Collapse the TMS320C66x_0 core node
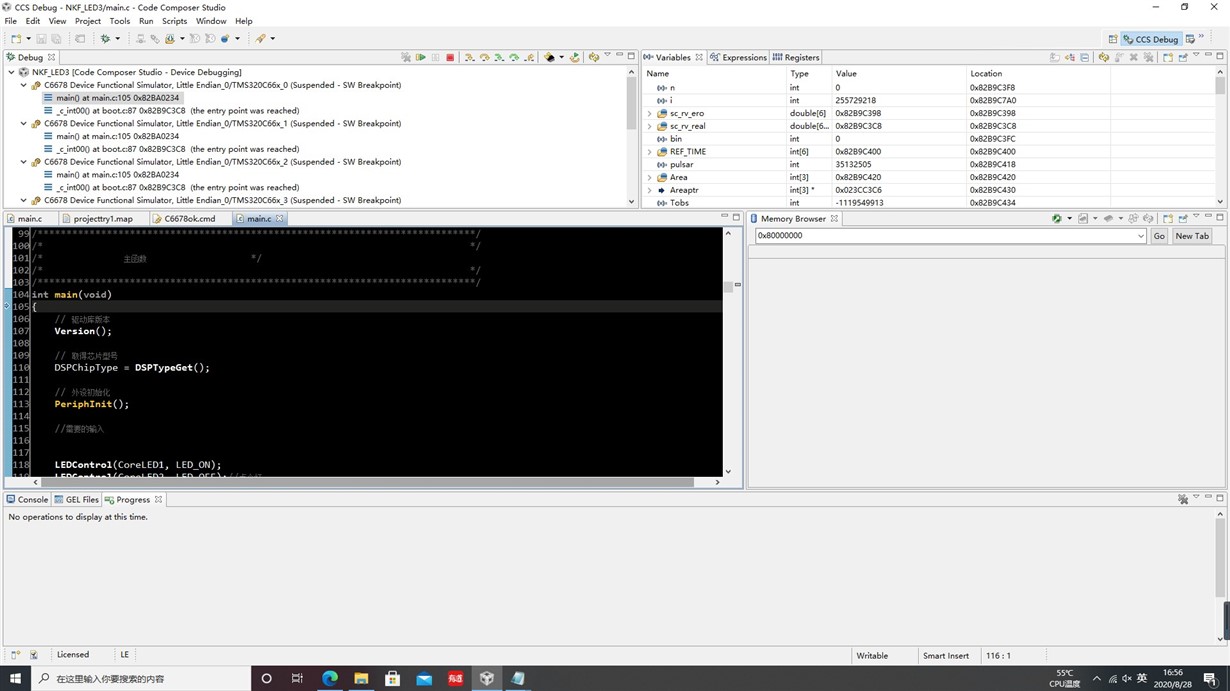The image size is (1230, 691). pyautogui.click(x=23, y=85)
